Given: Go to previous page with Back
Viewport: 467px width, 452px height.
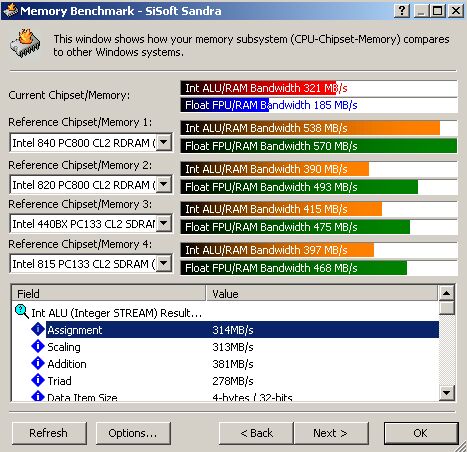Looking at the screenshot, I should pos(256,433).
